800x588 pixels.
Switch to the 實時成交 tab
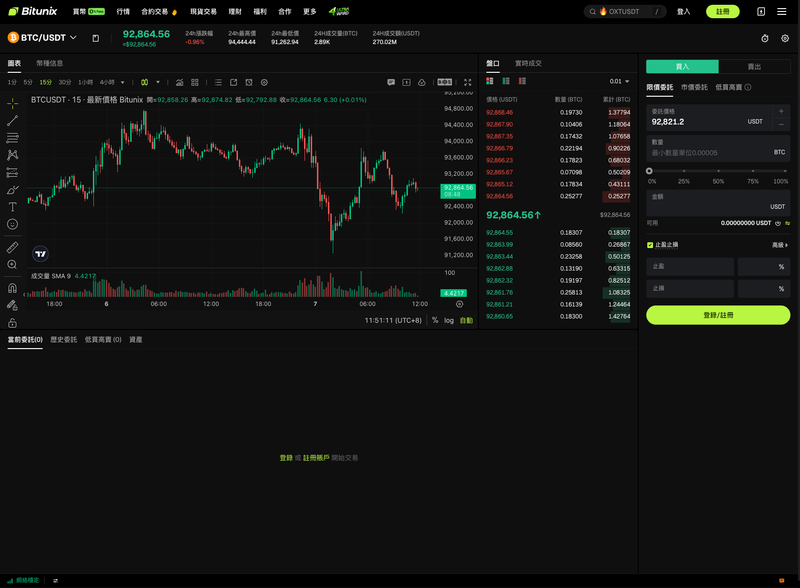(x=528, y=63)
